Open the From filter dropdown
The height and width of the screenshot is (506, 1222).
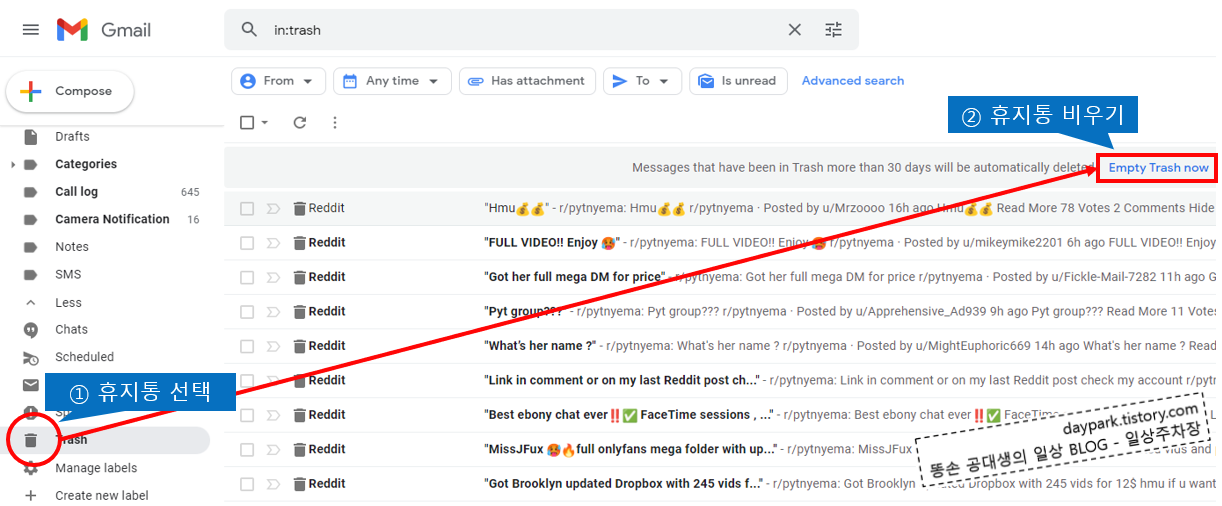point(278,81)
